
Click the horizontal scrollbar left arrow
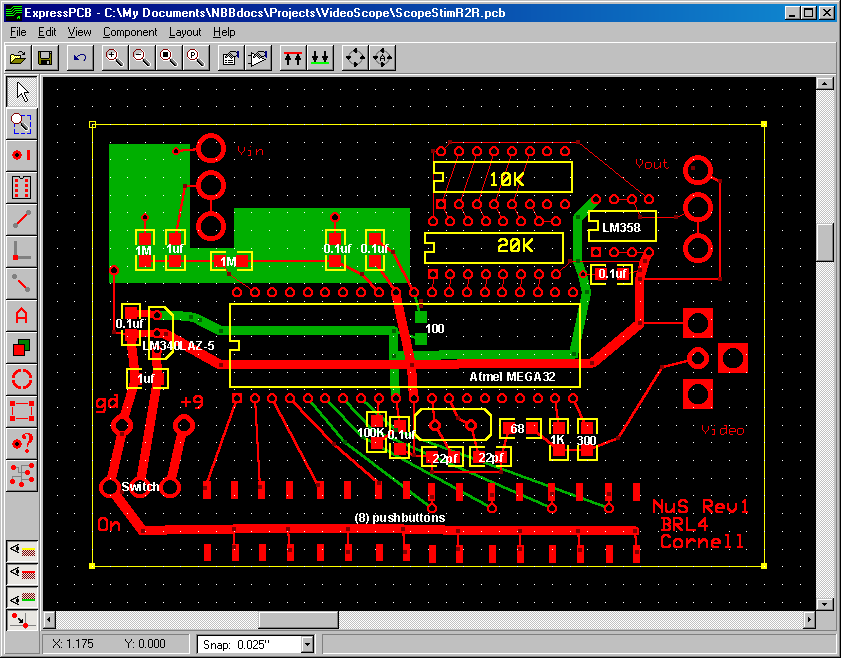coord(49,620)
